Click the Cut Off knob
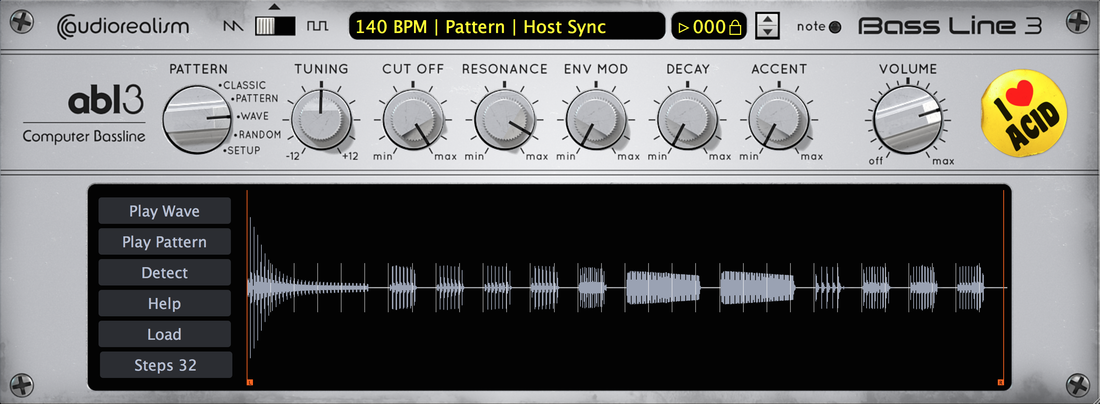Image resolution: width=1100 pixels, height=404 pixels. [413, 119]
